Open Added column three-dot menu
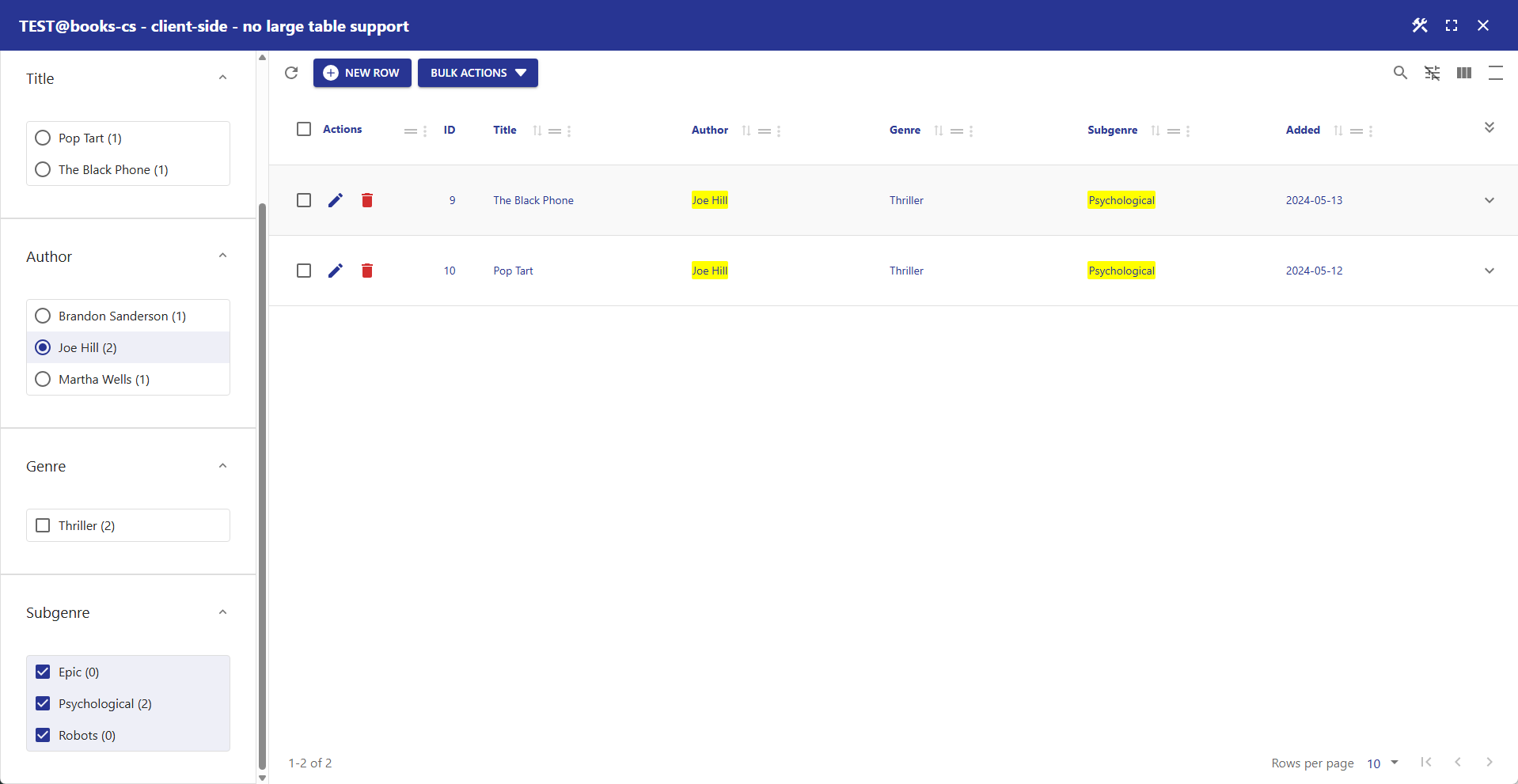Image resolution: width=1518 pixels, height=784 pixels. pos(1371,131)
